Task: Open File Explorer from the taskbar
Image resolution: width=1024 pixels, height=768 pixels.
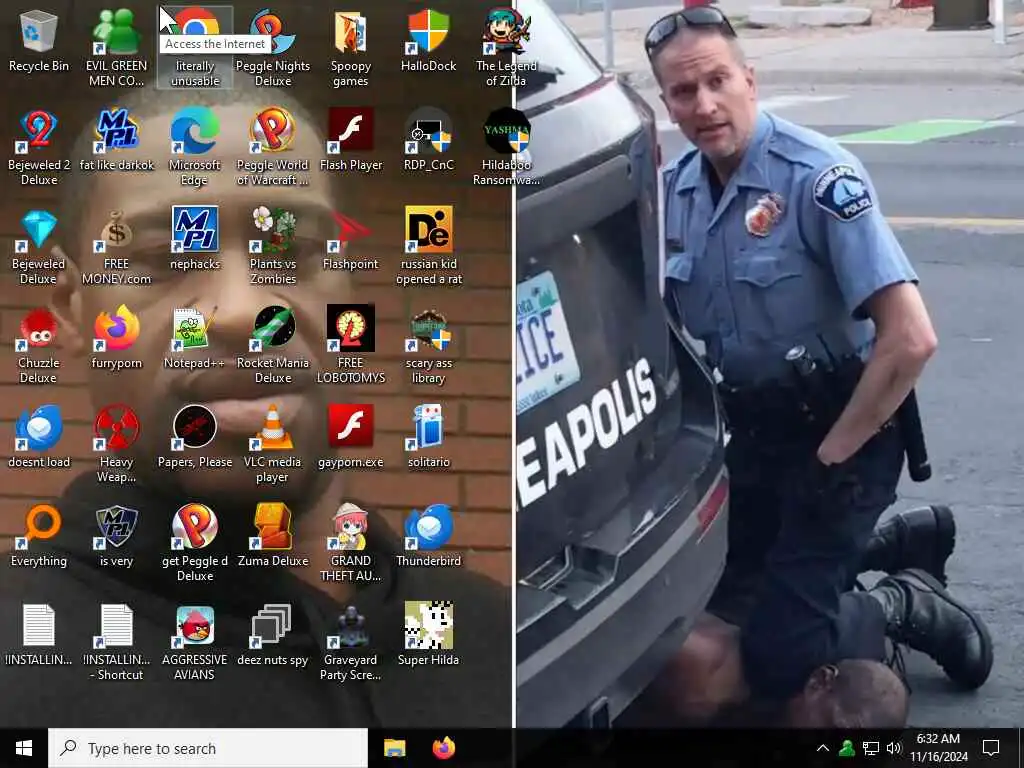Action: pos(394,748)
